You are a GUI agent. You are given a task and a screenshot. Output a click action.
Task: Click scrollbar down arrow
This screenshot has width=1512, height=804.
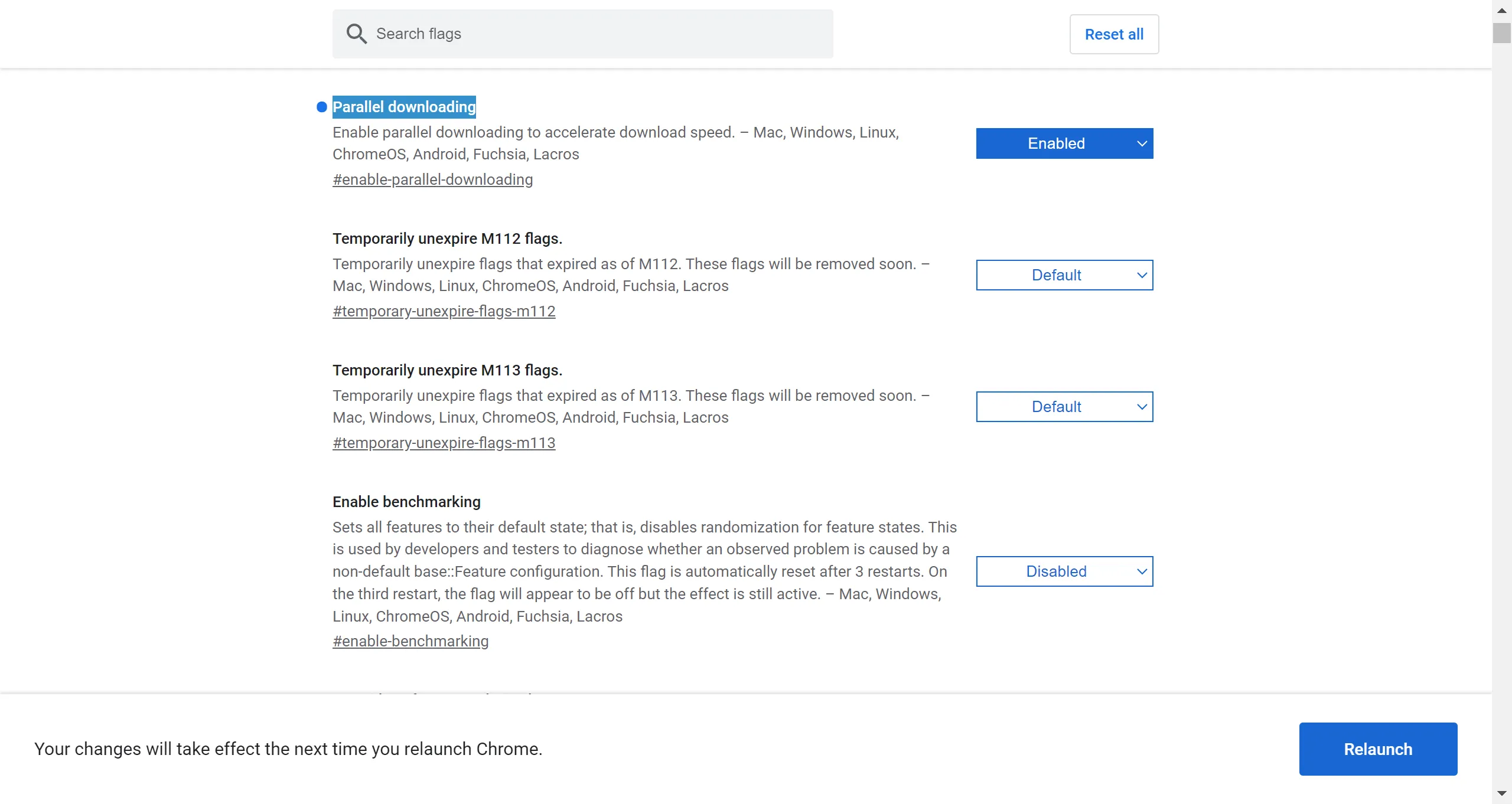coord(1501,793)
